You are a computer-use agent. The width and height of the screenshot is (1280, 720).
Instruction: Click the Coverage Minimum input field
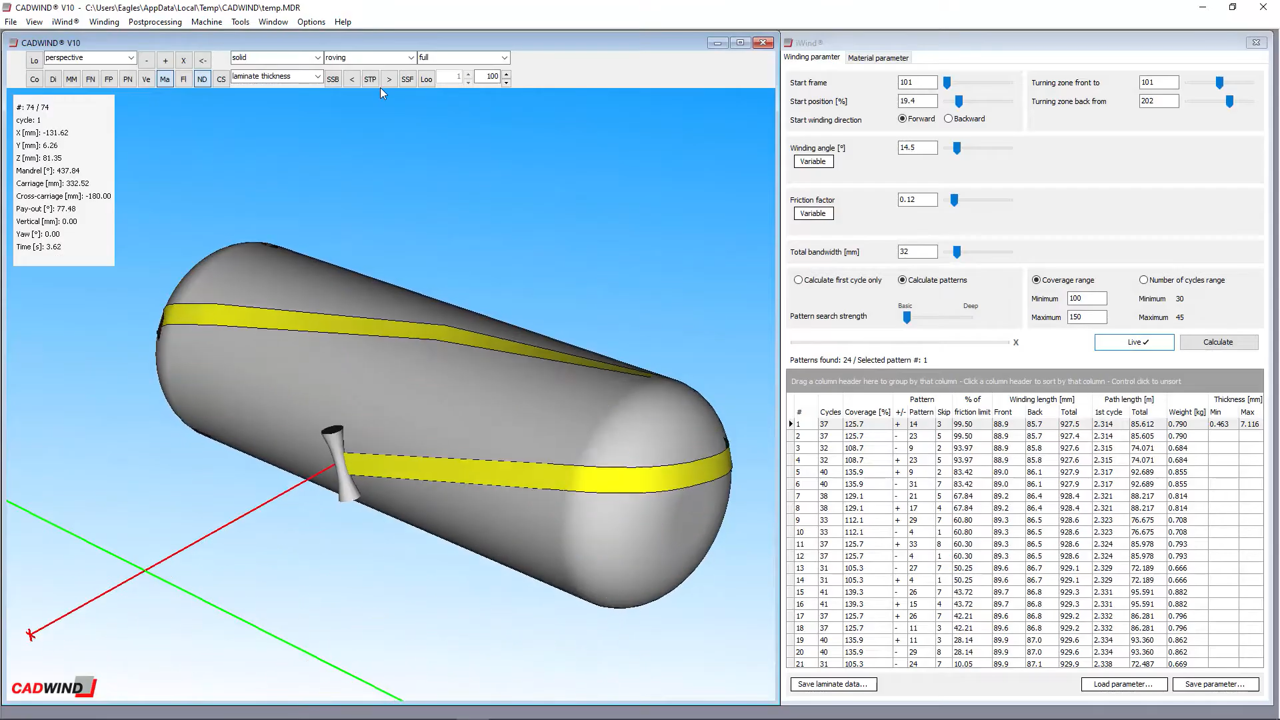tap(1087, 298)
